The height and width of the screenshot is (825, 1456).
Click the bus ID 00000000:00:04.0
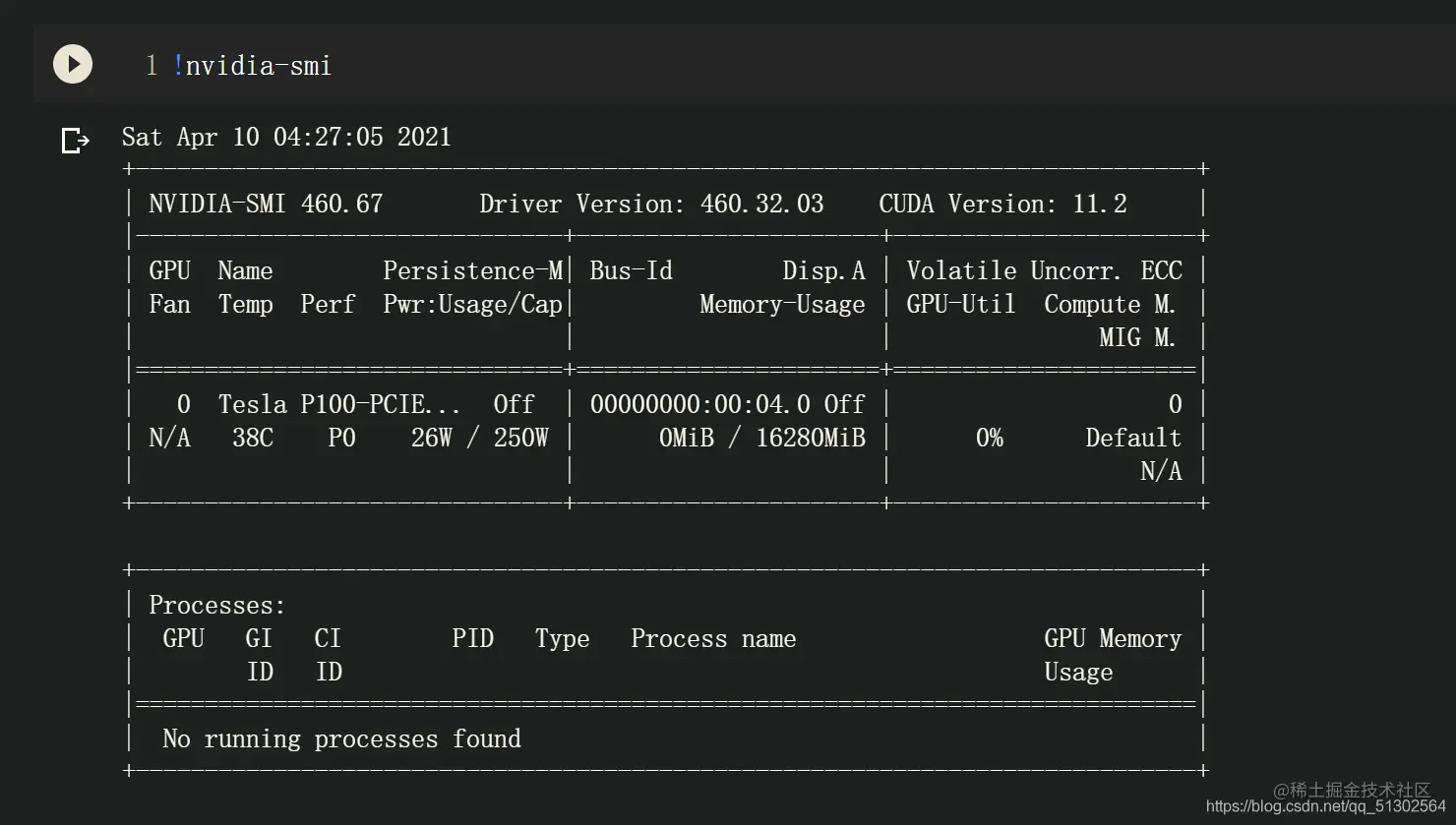click(700, 404)
